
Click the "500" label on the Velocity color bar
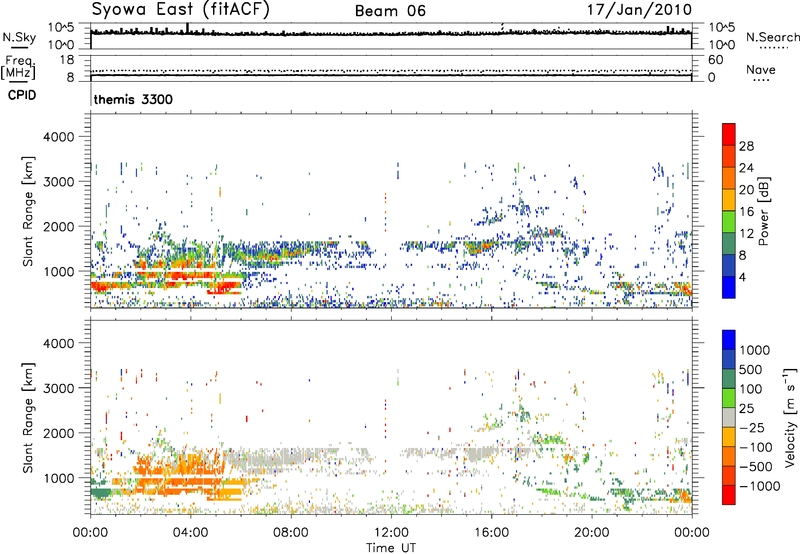(x=751, y=369)
